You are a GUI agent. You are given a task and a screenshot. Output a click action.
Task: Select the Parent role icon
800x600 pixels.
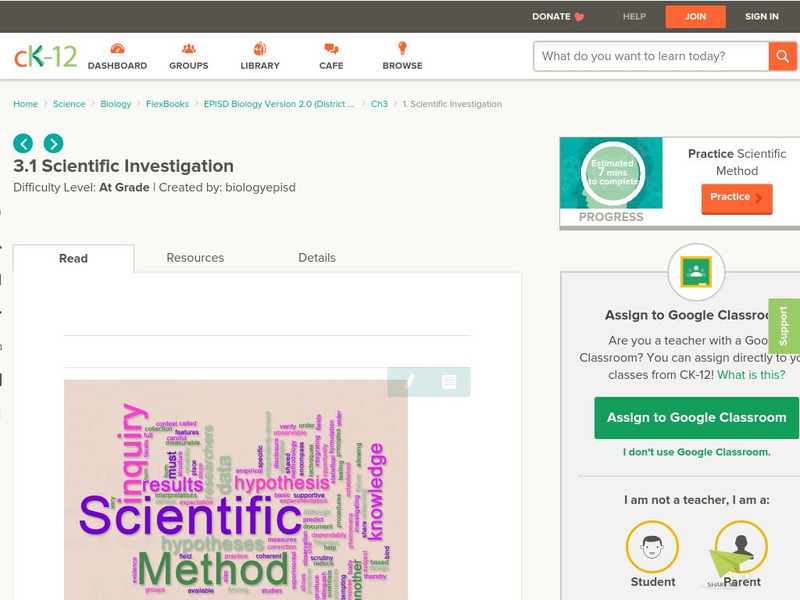point(741,548)
